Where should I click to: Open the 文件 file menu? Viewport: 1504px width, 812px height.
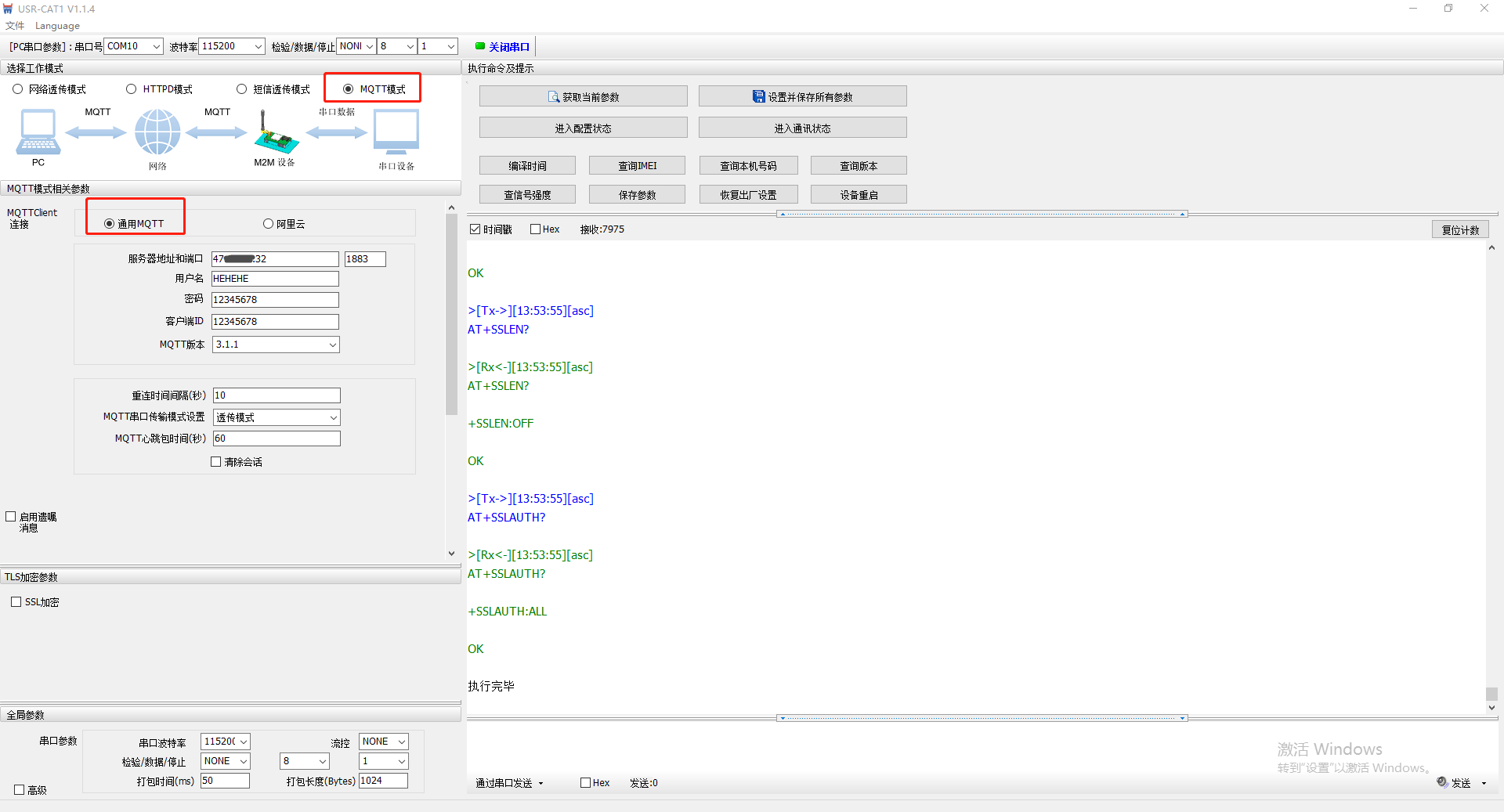tap(15, 26)
